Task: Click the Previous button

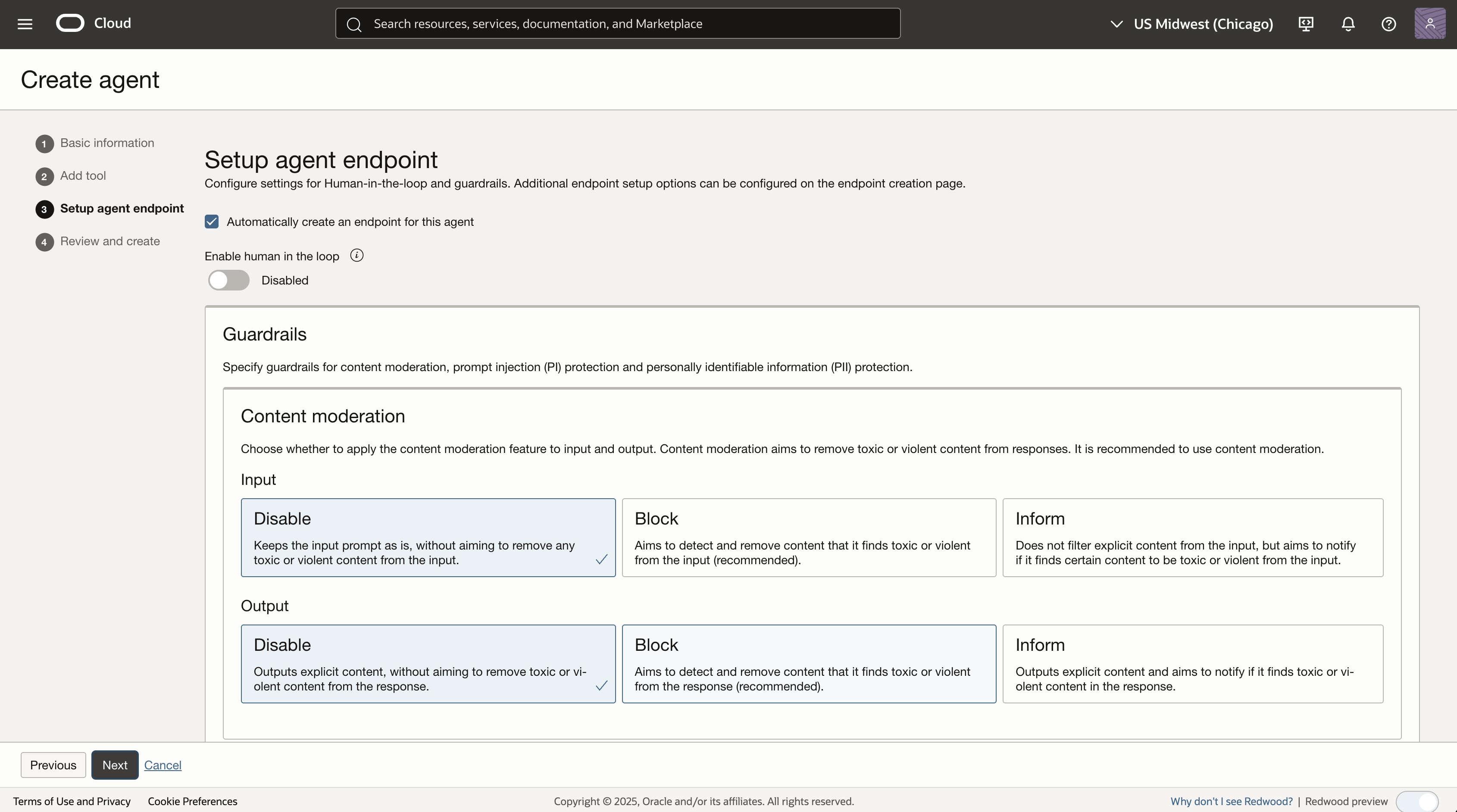Action: click(x=53, y=765)
